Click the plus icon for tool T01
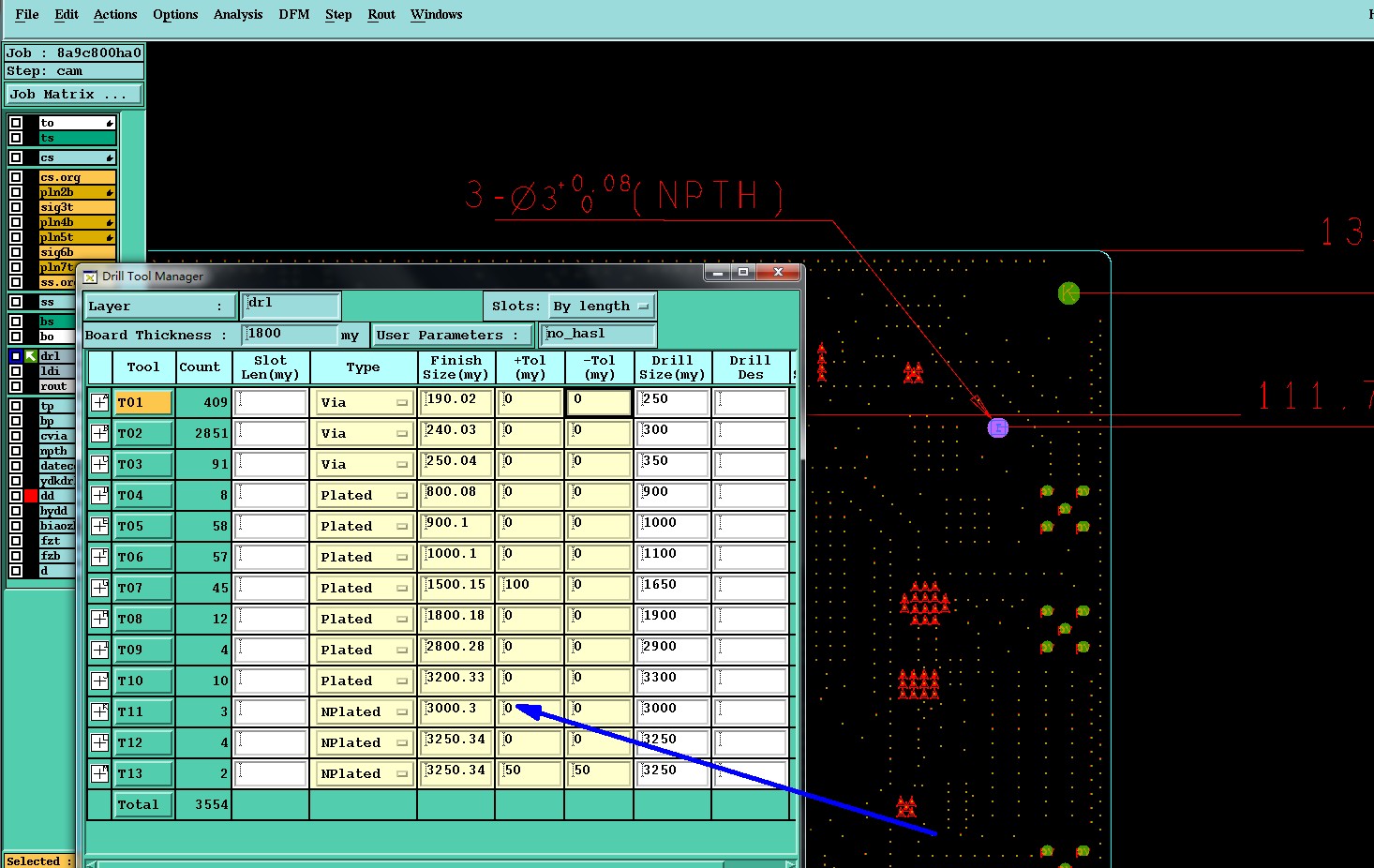 pos(99,402)
